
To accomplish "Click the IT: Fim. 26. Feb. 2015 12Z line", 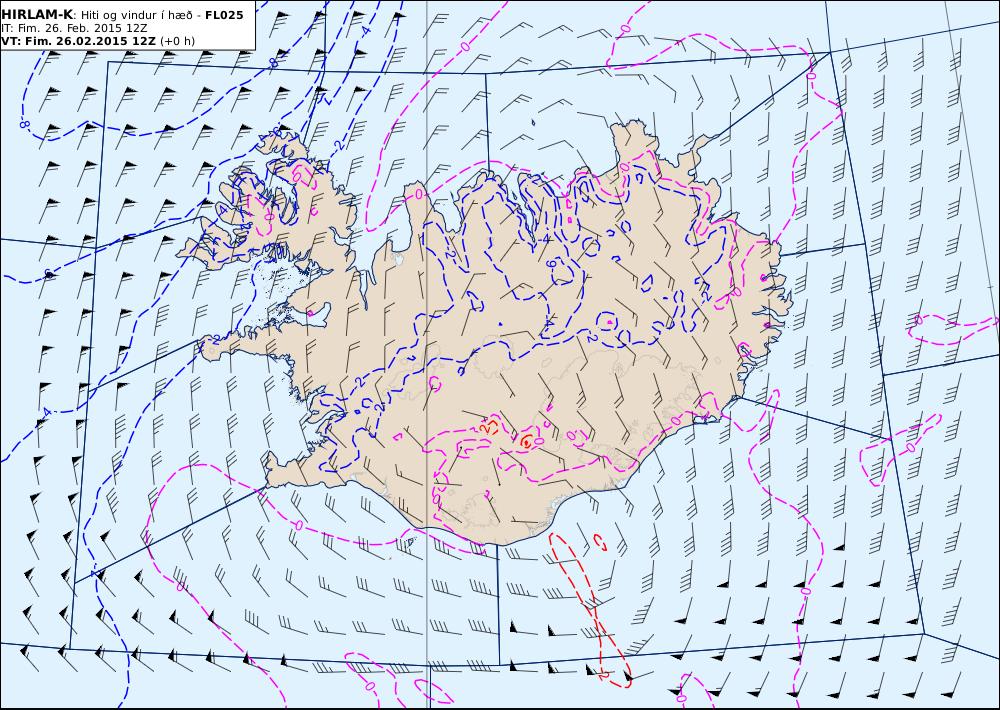I will point(74,29).
